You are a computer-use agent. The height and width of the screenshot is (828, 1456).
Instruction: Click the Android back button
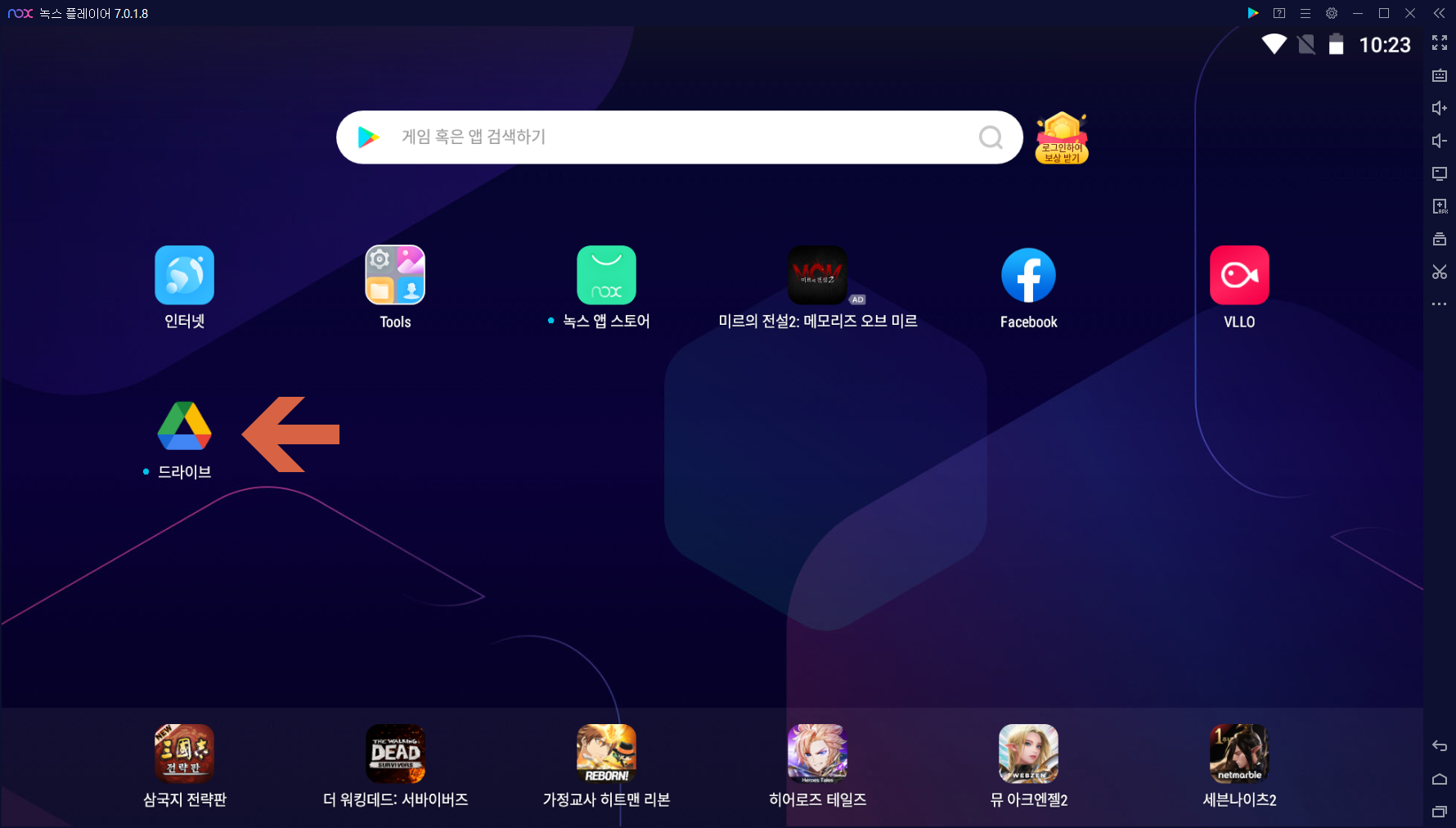(x=1440, y=745)
